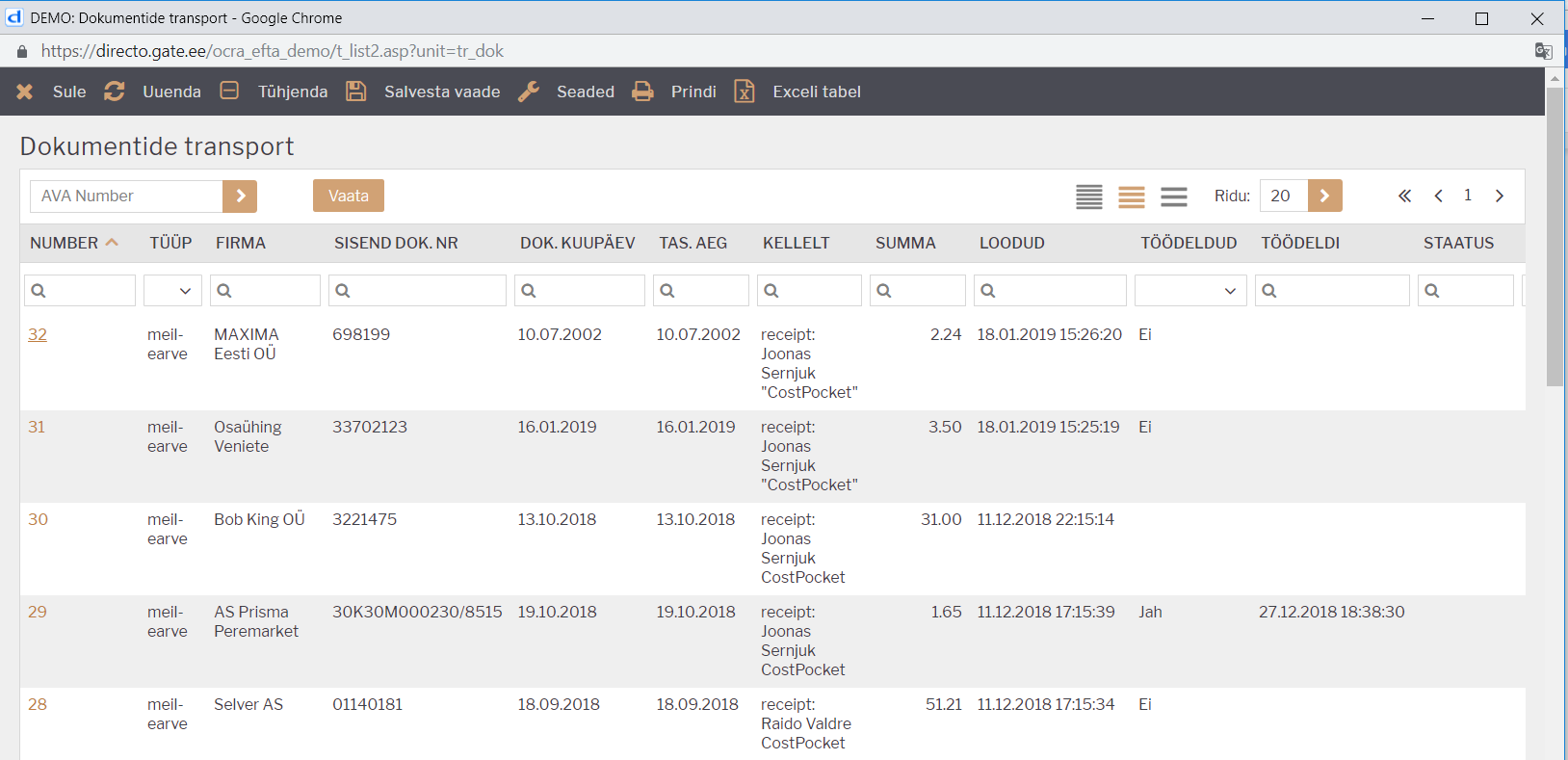The width and height of the screenshot is (1568, 760).
Task: Sort by SUMMA column header
Action: click(905, 243)
